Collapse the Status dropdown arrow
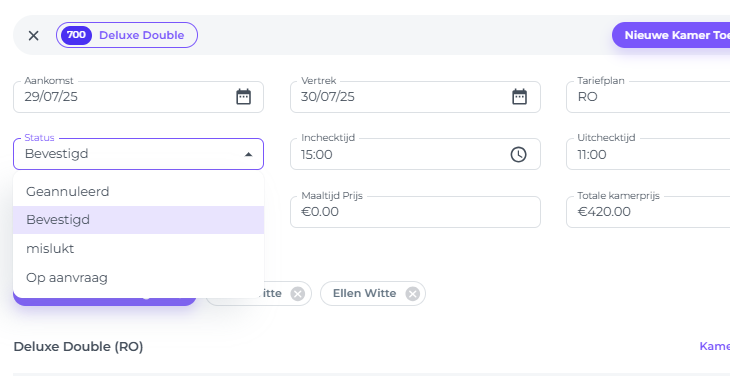Image resolution: width=730 pixels, height=376 pixels. point(249,154)
